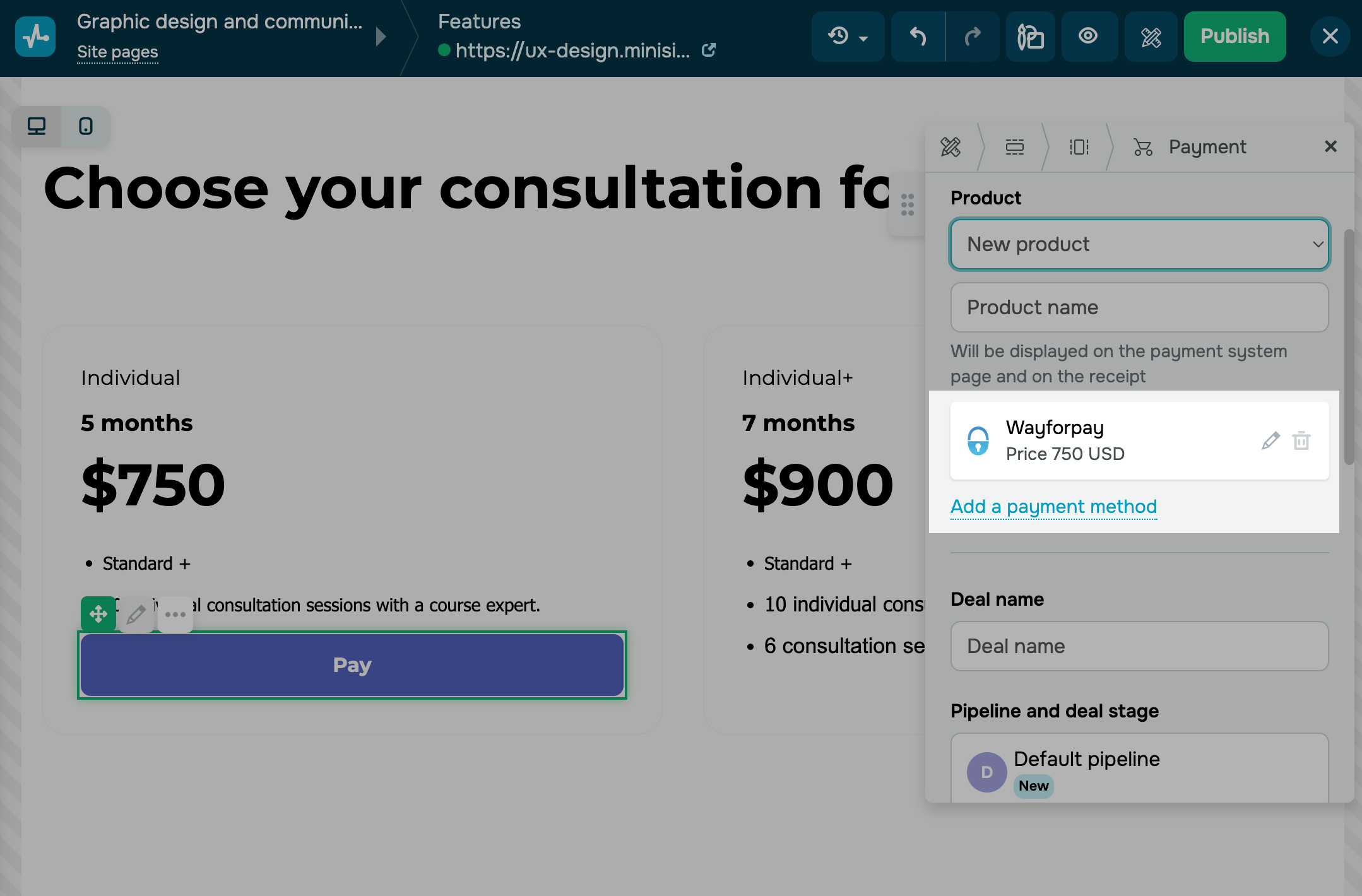Edit the Wayforpay payment method pencil

coord(1270,440)
